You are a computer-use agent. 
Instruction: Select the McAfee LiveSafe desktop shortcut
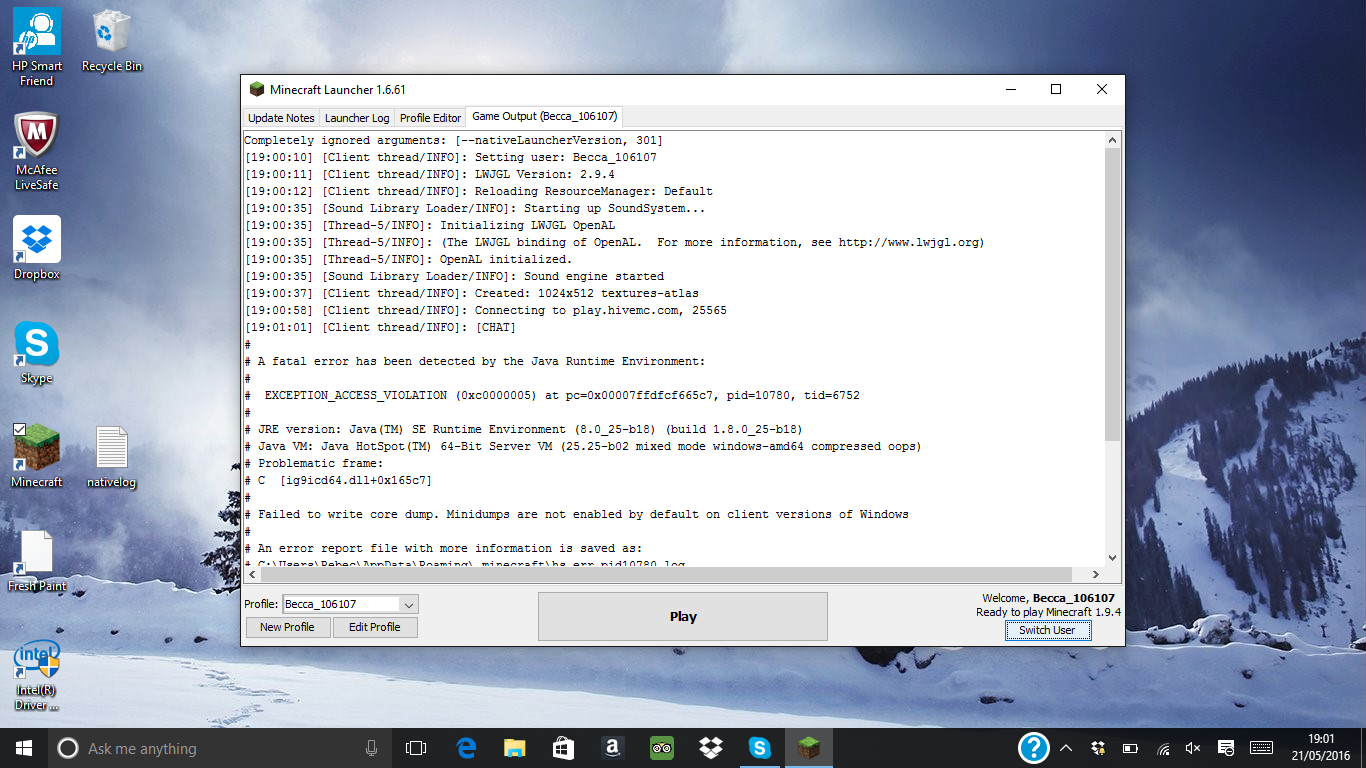(x=37, y=151)
